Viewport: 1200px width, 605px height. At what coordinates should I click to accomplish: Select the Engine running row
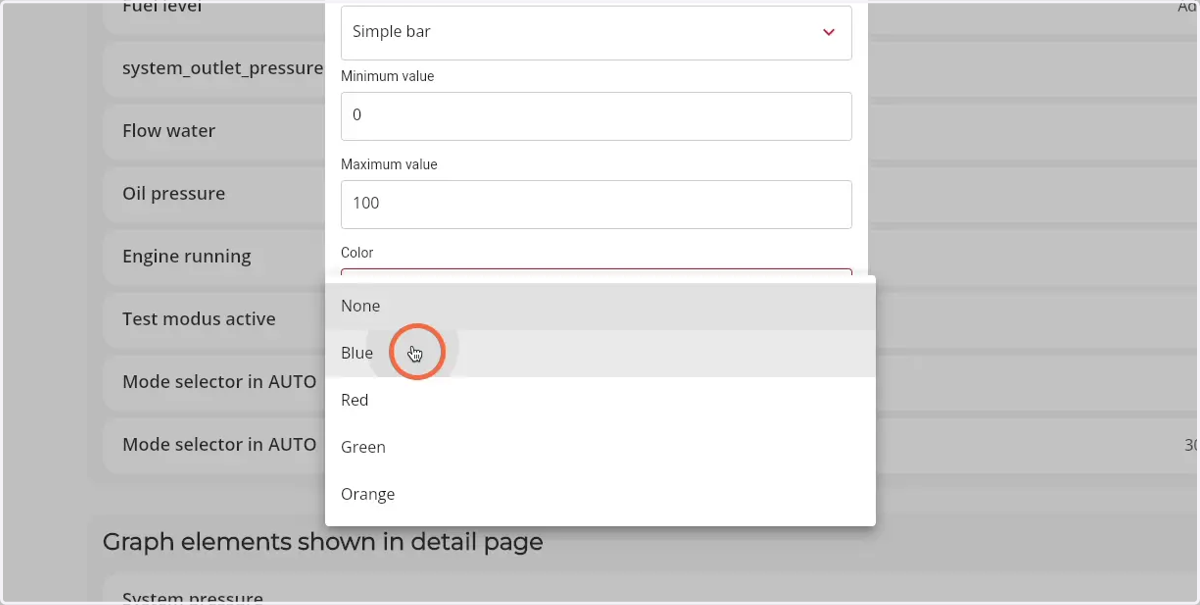point(214,257)
